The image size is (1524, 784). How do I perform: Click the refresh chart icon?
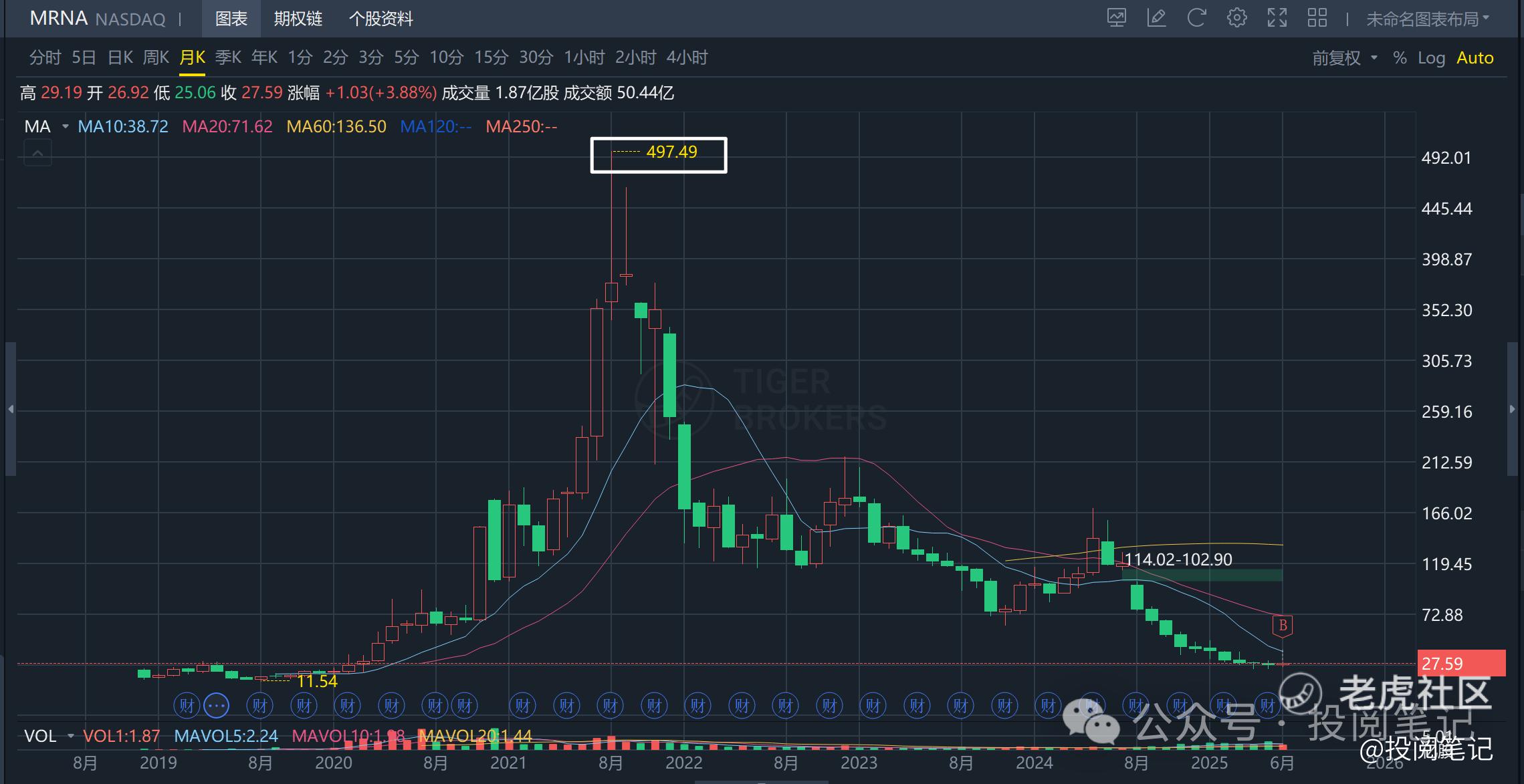point(1196,18)
